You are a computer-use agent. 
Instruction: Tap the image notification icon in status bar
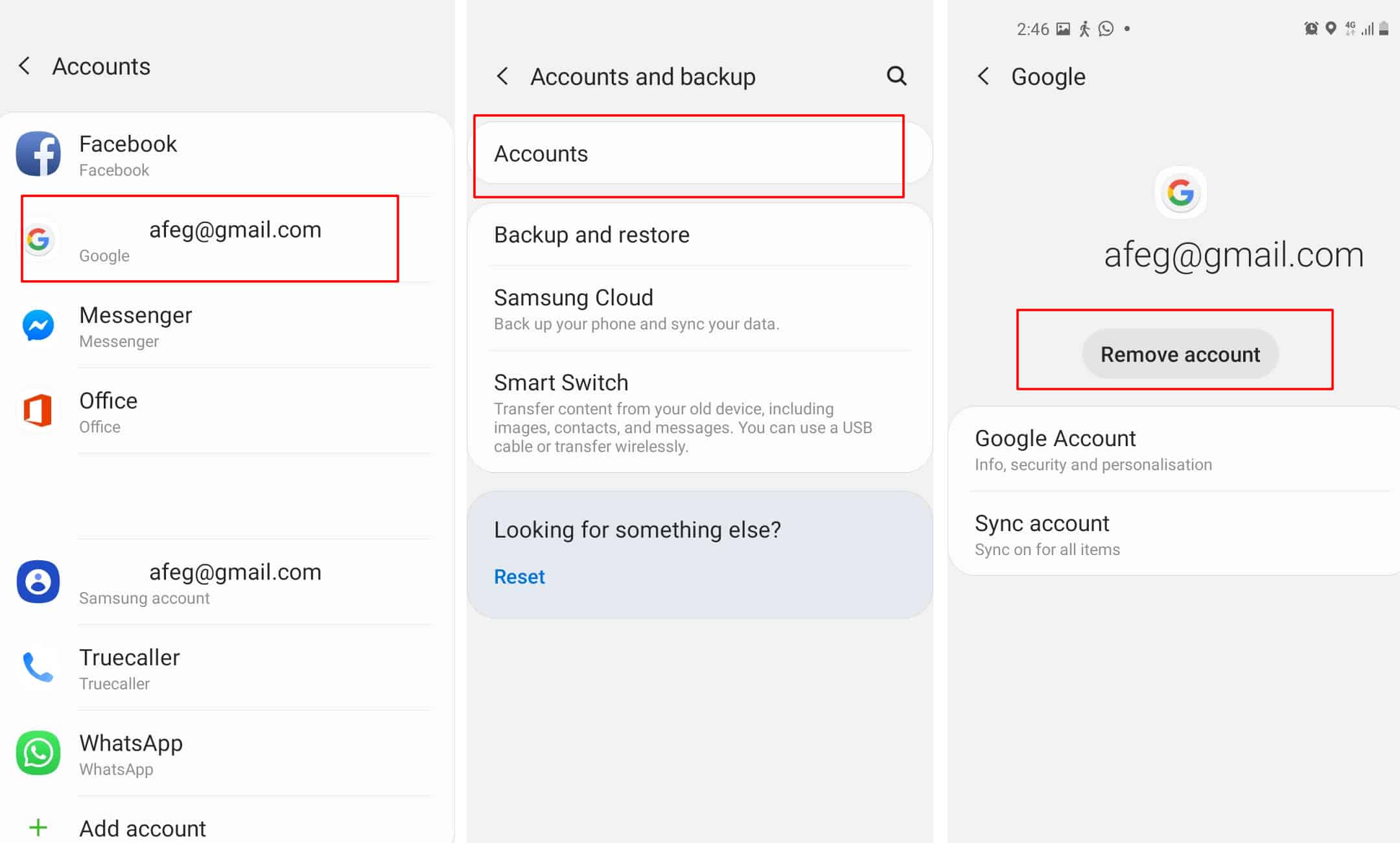(1063, 29)
